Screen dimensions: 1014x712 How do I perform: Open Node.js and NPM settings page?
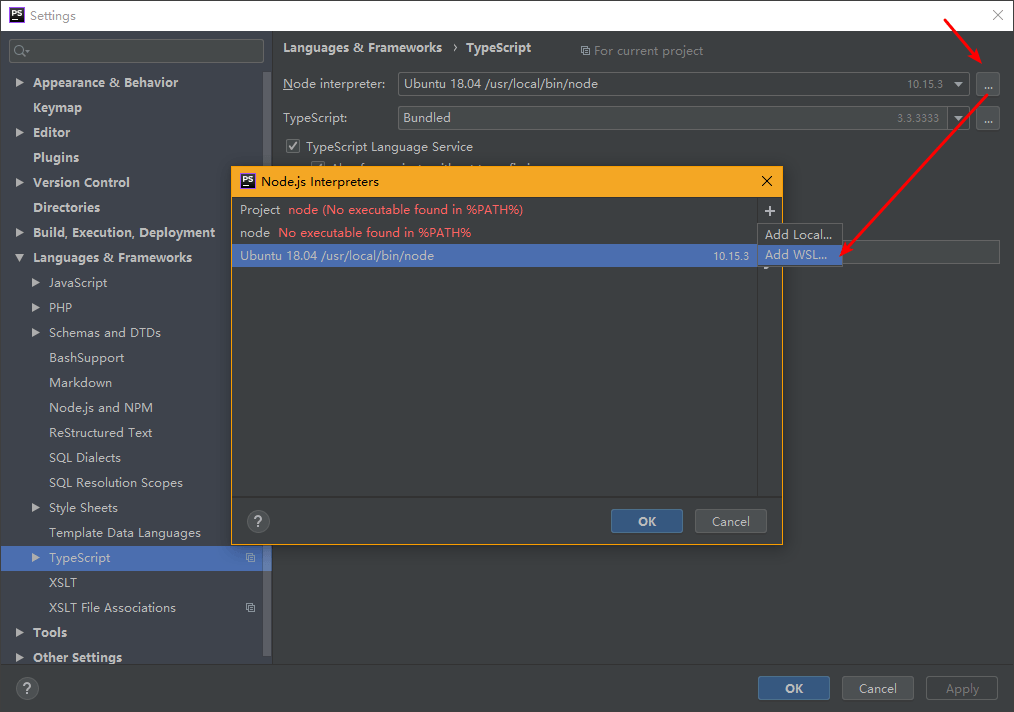(x=101, y=407)
